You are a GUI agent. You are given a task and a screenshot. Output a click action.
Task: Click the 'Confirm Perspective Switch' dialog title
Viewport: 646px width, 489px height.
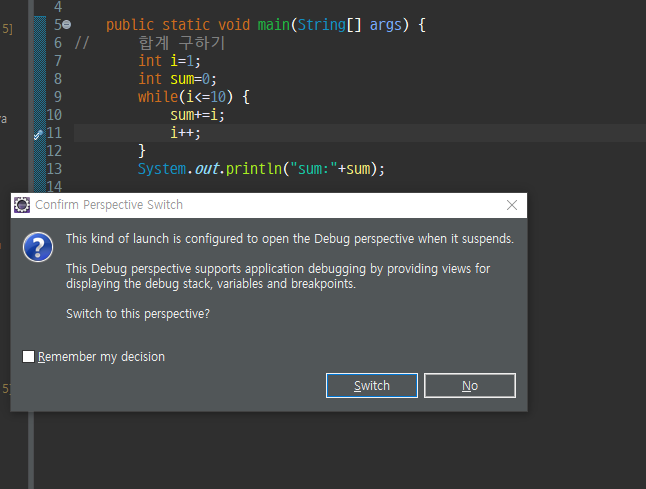click(109, 205)
